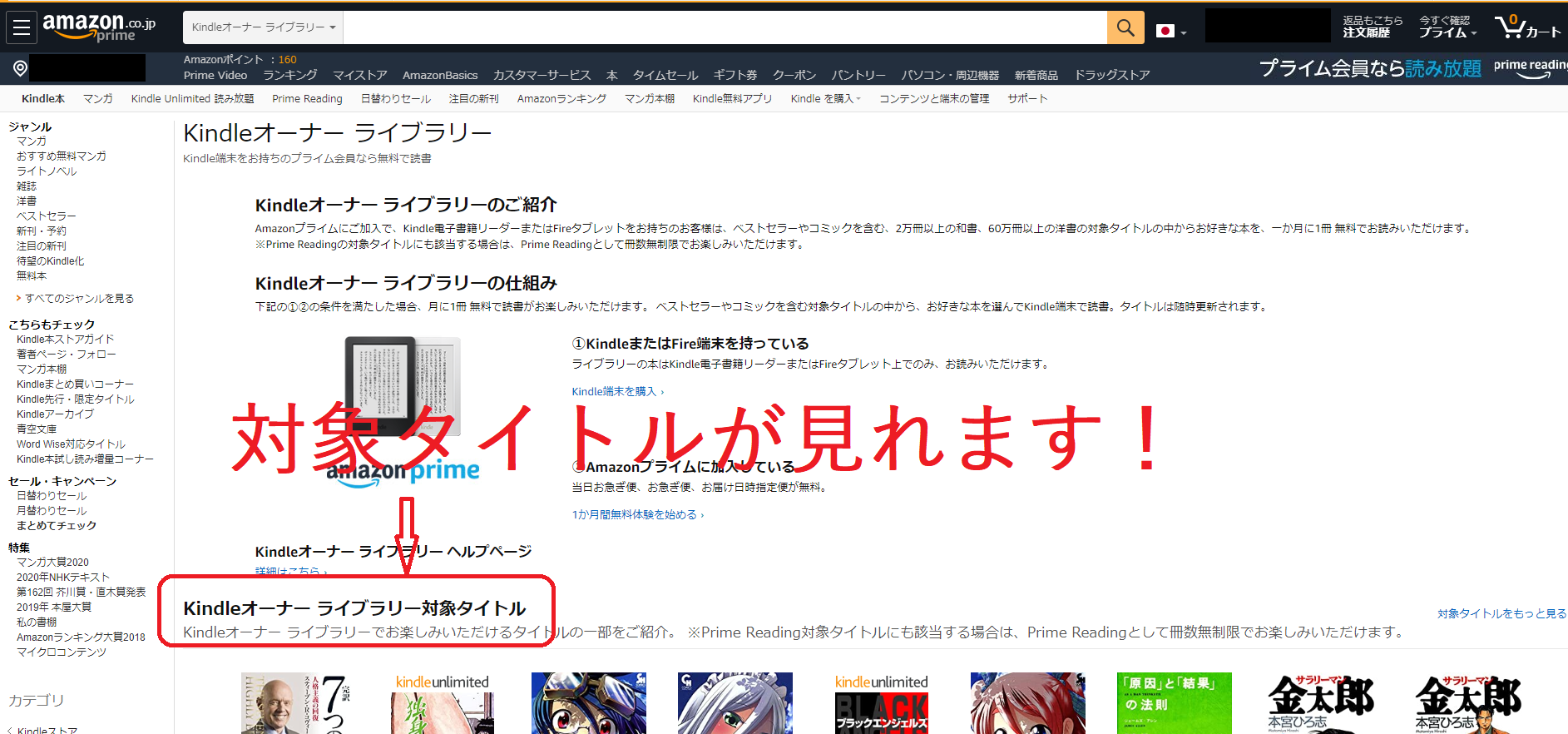Open 青空文庫 sidebar link

tap(37, 429)
